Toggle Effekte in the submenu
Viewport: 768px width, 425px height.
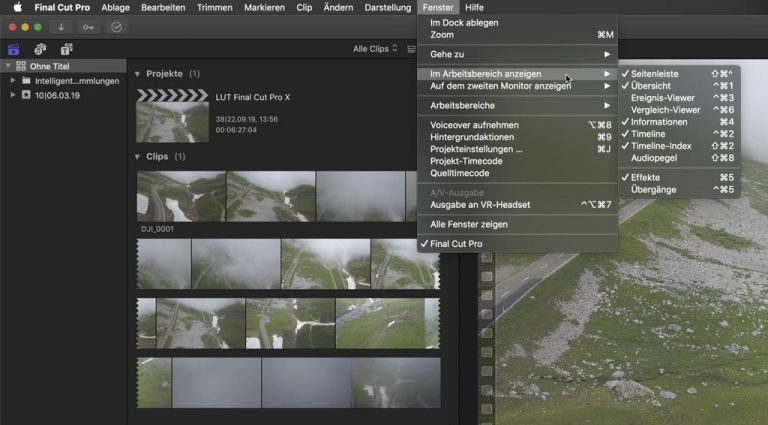(x=679, y=177)
